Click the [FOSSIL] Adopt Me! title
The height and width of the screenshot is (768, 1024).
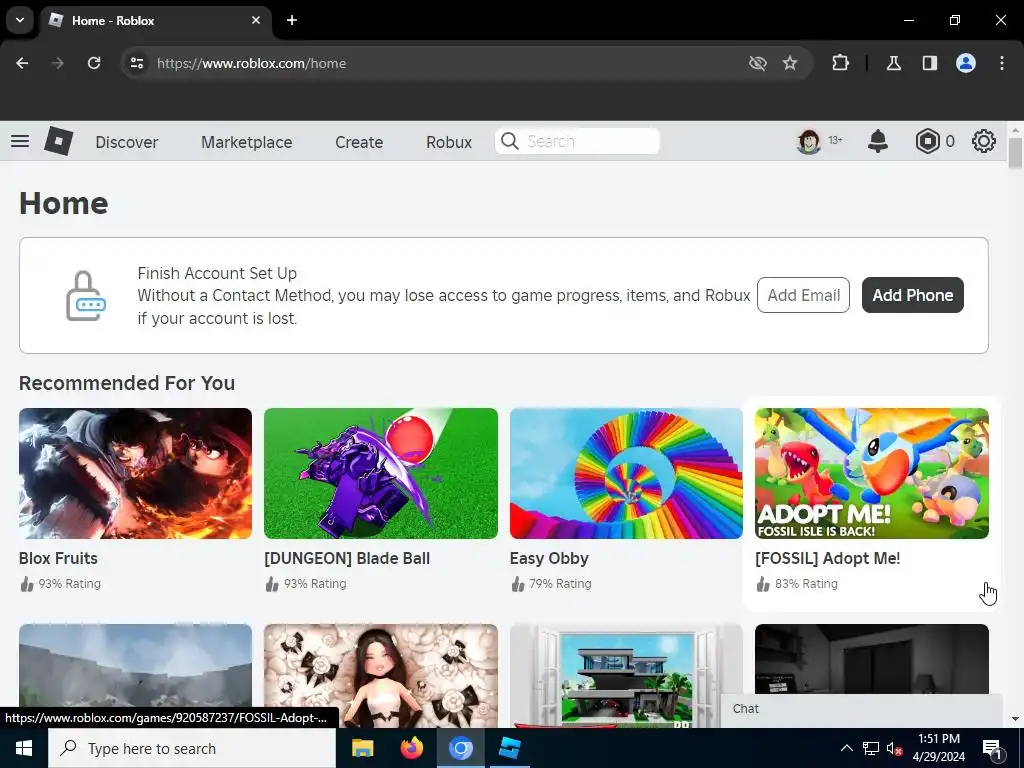point(827,558)
